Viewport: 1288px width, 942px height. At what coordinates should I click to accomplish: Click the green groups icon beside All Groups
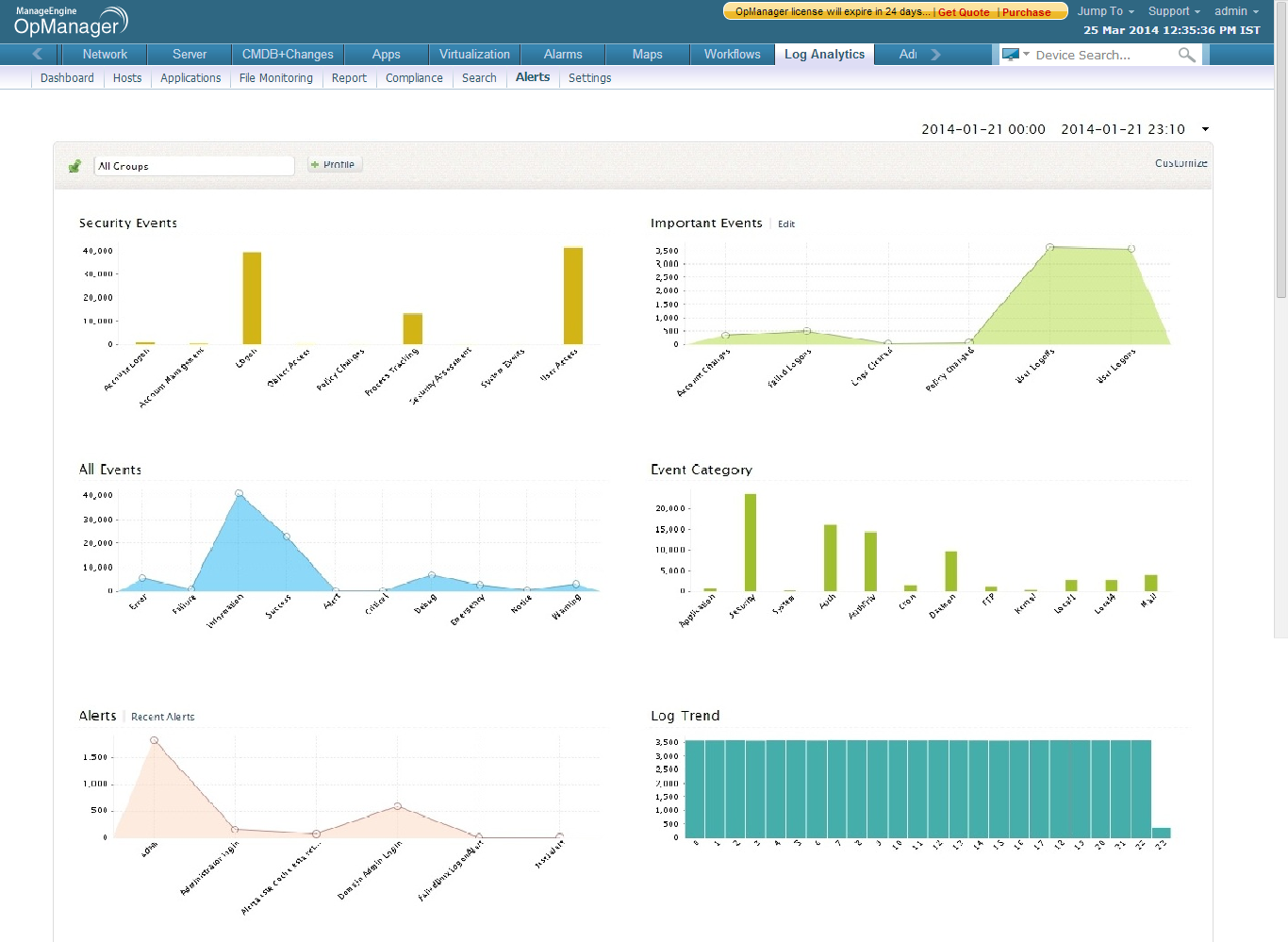point(75,166)
